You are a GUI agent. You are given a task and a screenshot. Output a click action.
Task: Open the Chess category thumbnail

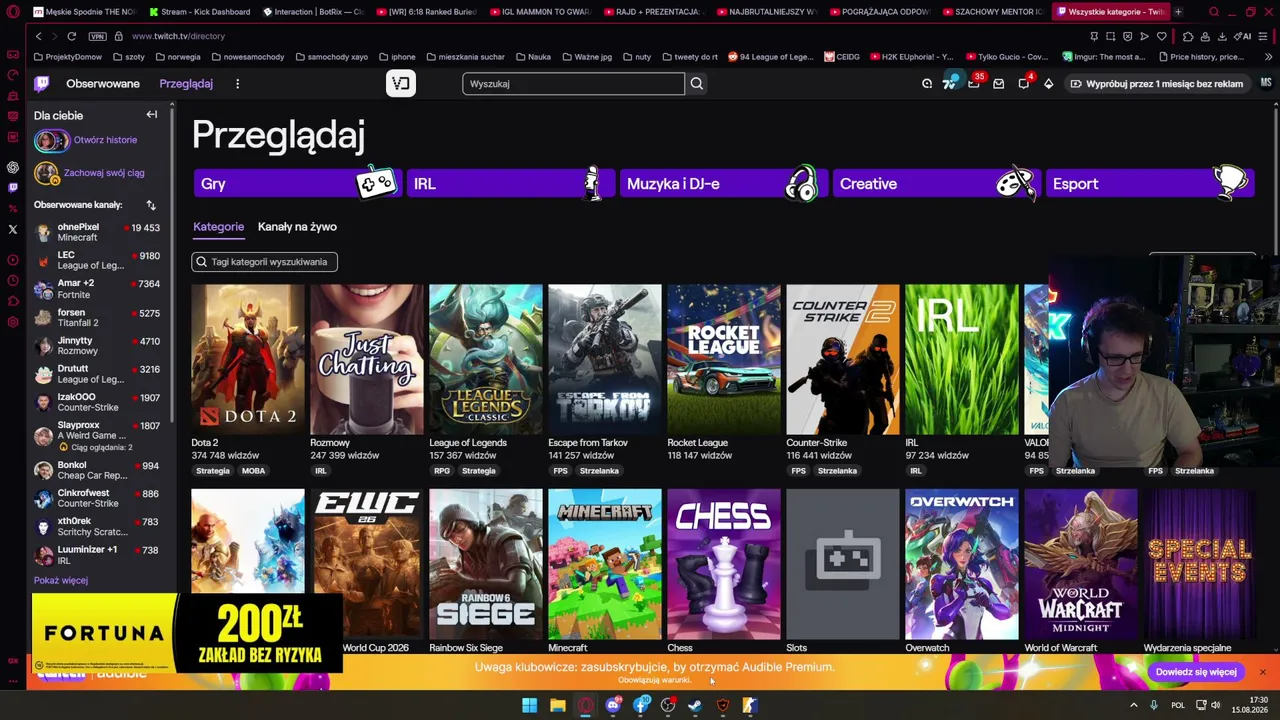[x=724, y=564]
